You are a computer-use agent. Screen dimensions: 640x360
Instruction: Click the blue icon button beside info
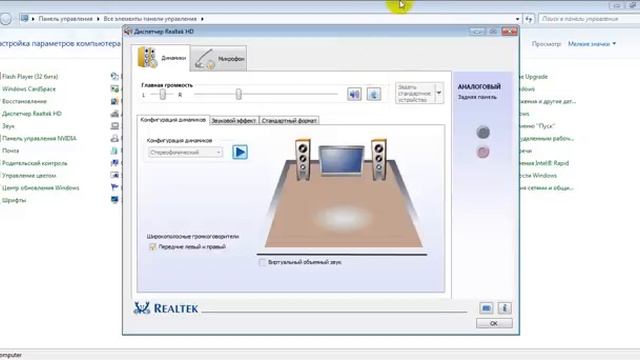coord(486,308)
